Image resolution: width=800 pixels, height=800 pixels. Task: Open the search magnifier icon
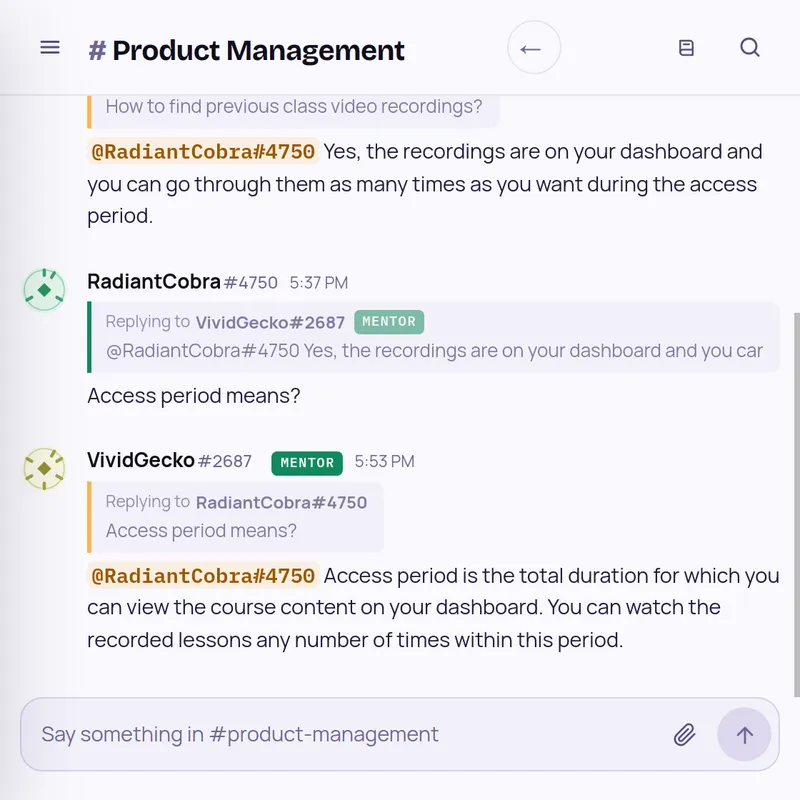[x=749, y=47]
